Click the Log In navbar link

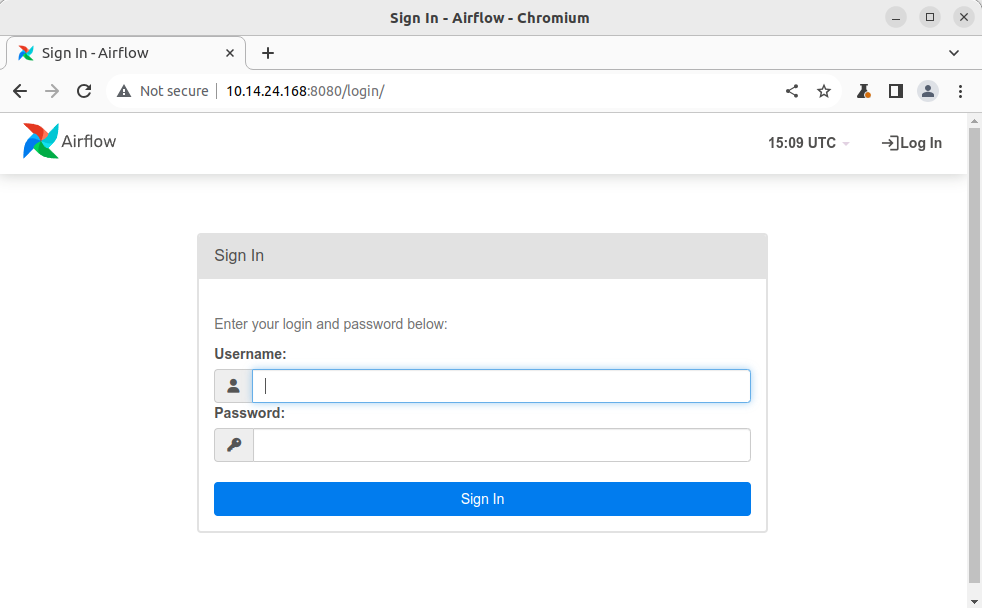911,143
